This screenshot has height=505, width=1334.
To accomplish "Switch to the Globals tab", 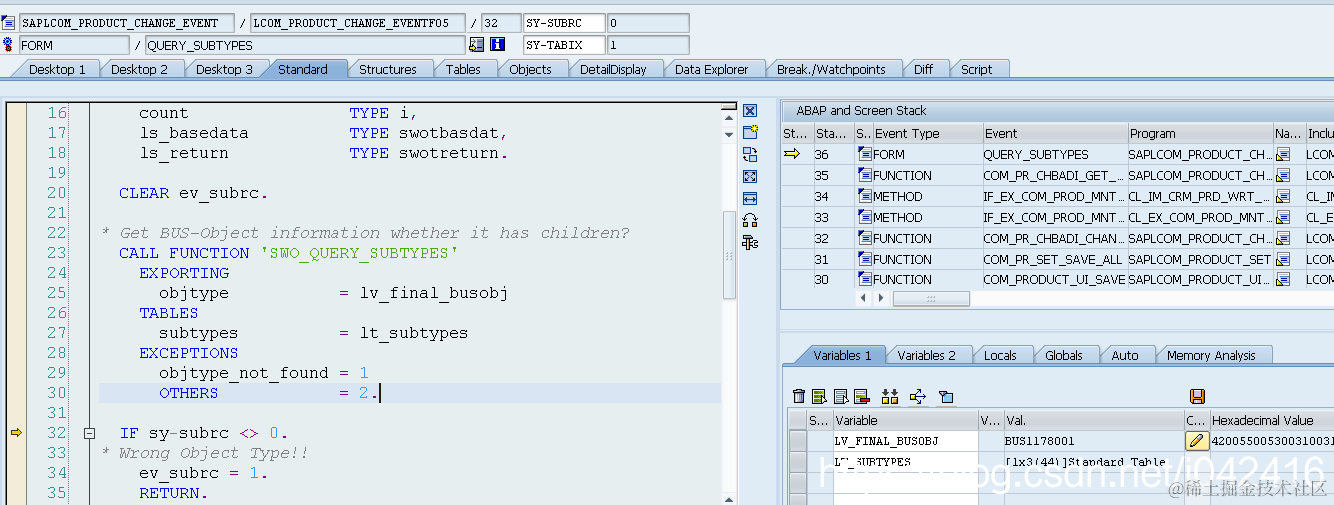I will click(x=1064, y=355).
